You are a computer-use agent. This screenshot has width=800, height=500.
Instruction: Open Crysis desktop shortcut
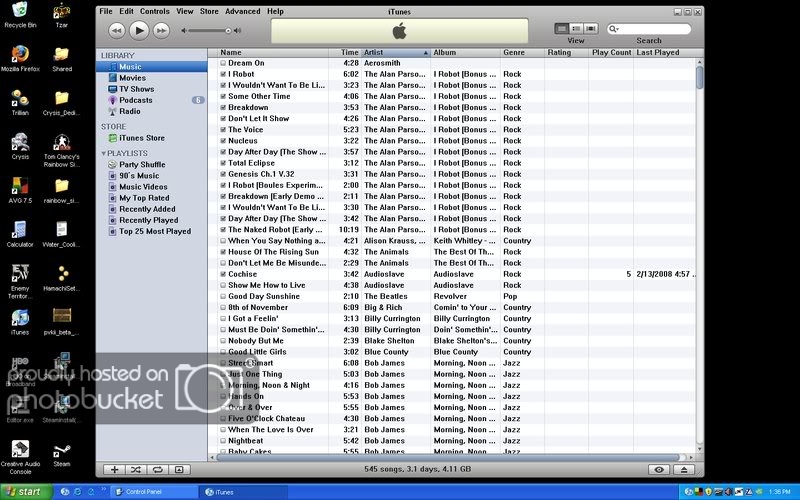pyautogui.click(x=20, y=146)
